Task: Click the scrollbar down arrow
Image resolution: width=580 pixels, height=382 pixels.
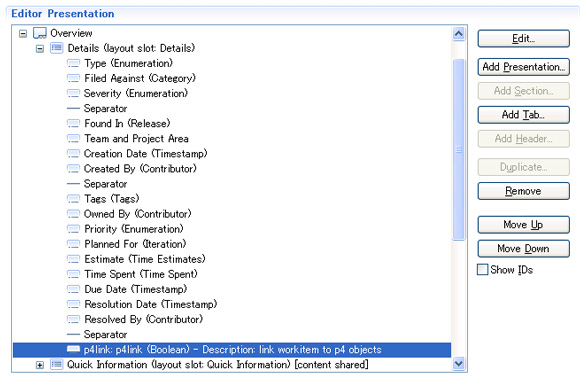Action: pyautogui.click(x=459, y=364)
